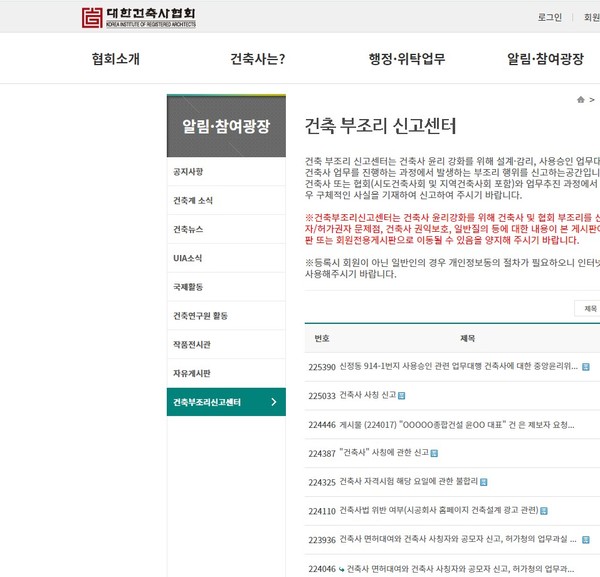
Task: Click post number 225033
Action: click(322, 396)
